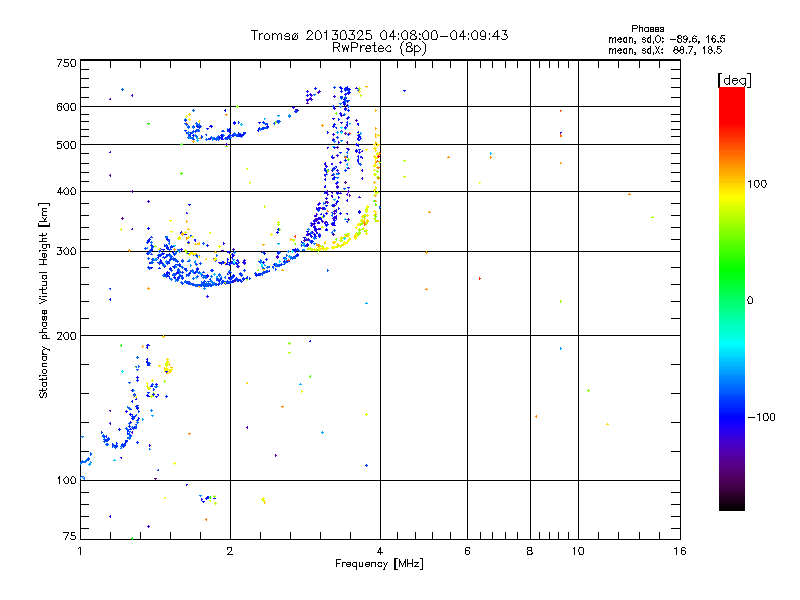Click the green zero-degree region of colorbar

tap(732, 300)
